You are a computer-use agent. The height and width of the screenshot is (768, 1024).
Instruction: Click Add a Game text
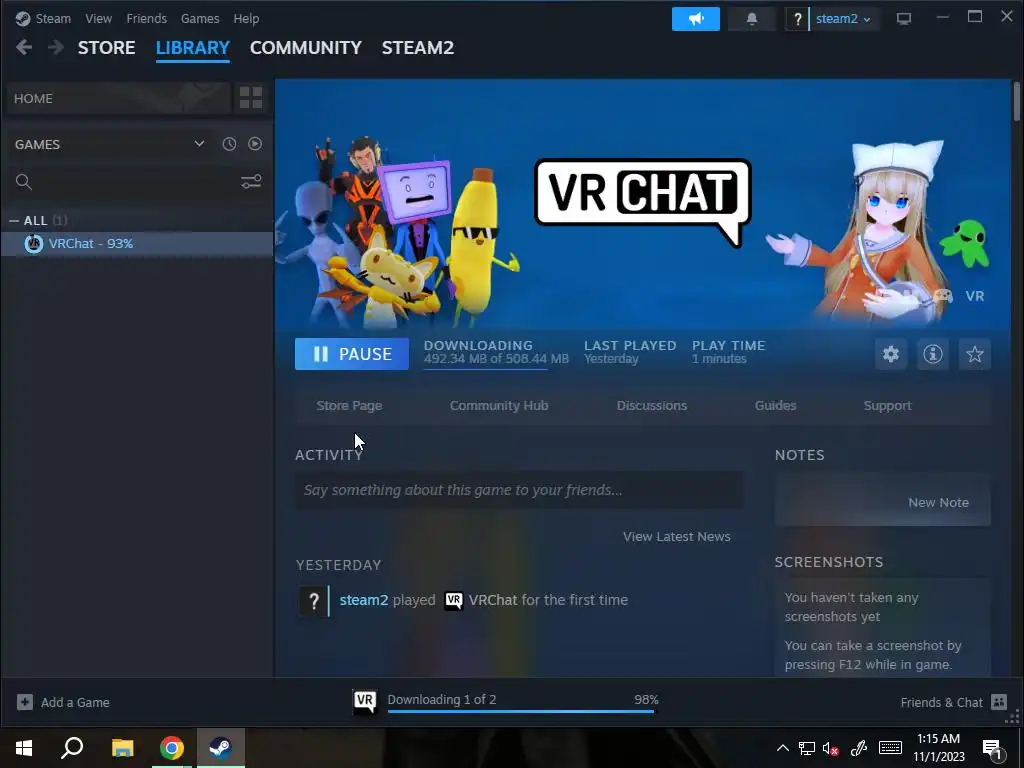click(x=75, y=702)
